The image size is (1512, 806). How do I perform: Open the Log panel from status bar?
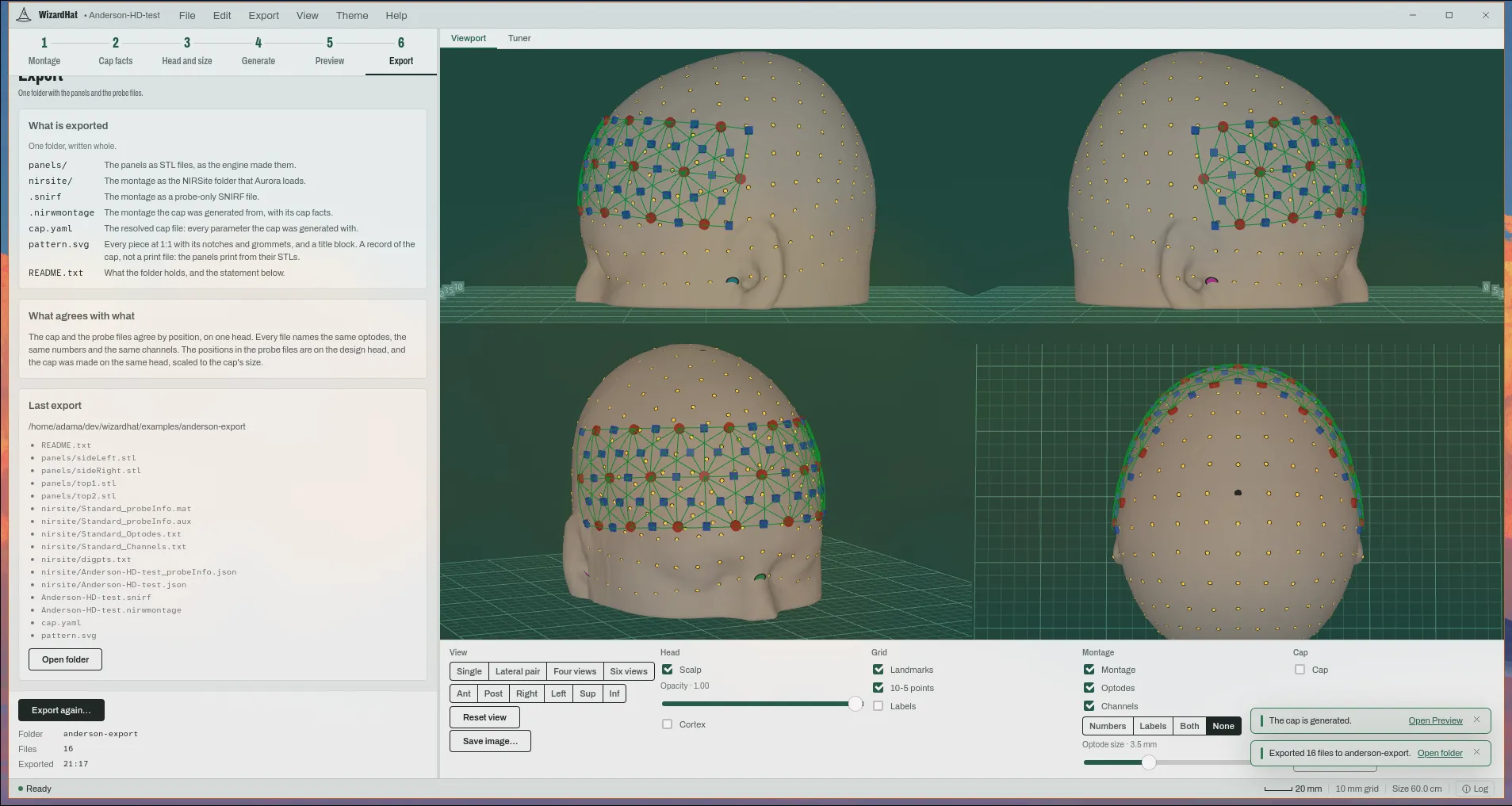pyautogui.click(x=1475, y=789)
